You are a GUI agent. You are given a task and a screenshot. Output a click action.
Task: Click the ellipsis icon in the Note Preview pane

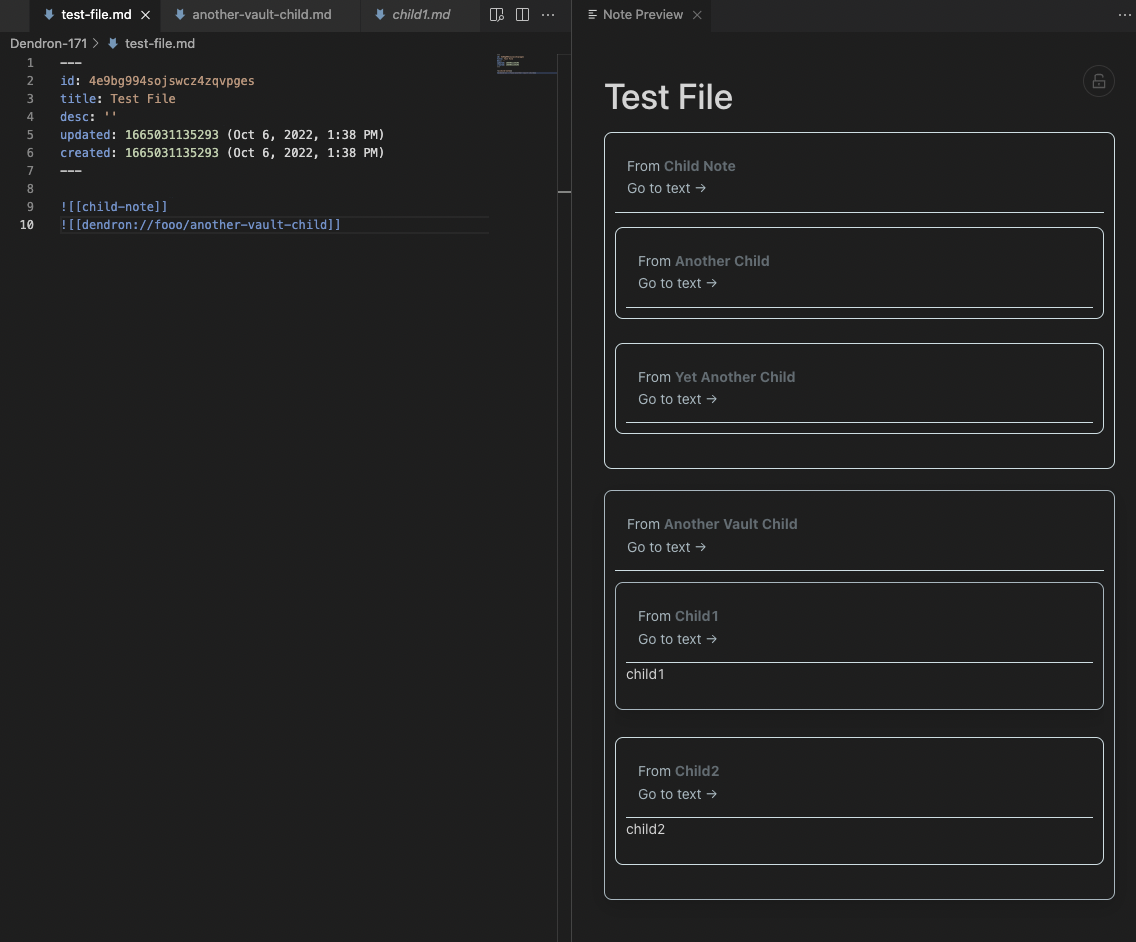click(1125, 14)
